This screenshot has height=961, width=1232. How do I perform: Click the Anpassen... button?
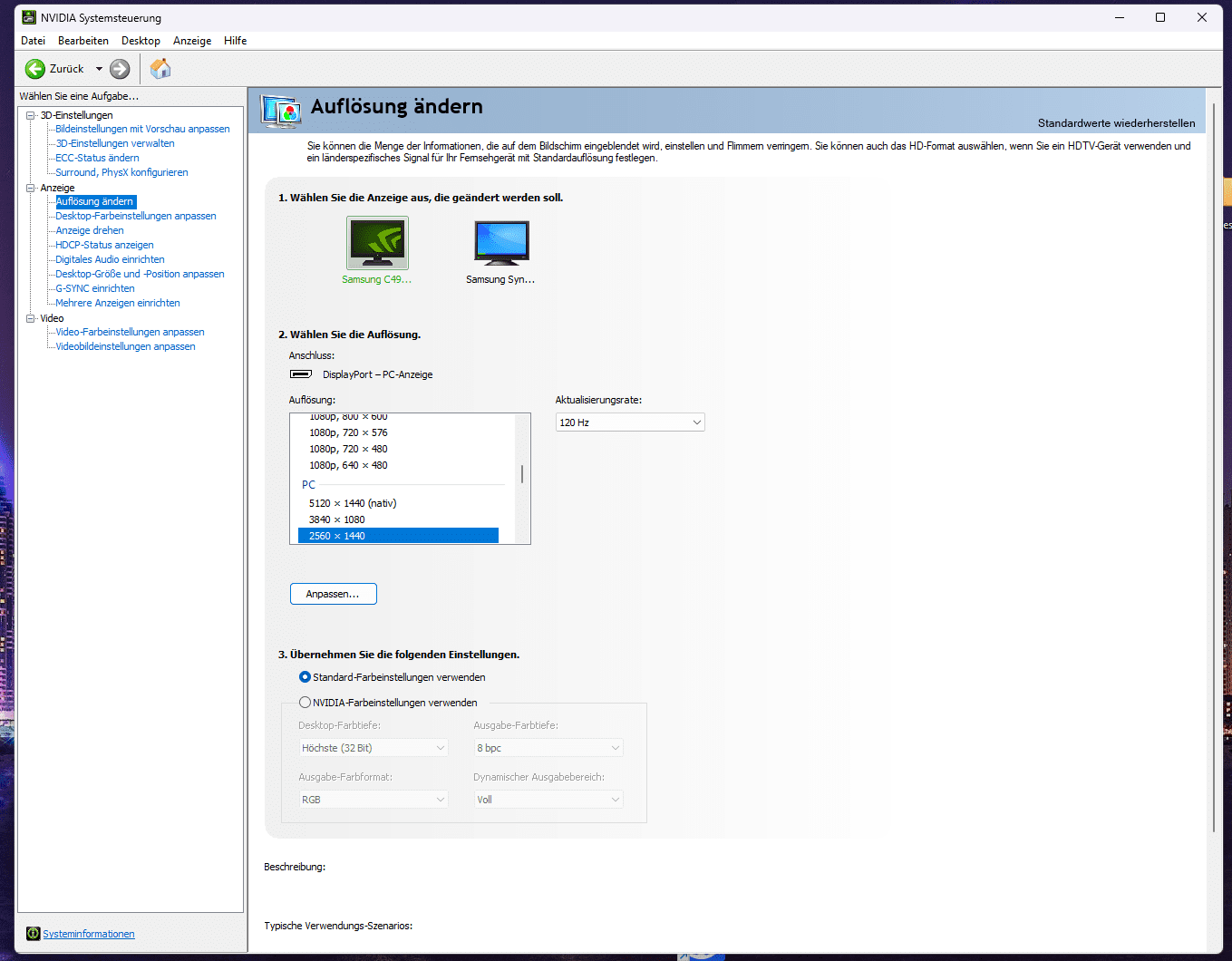(333, 594)
